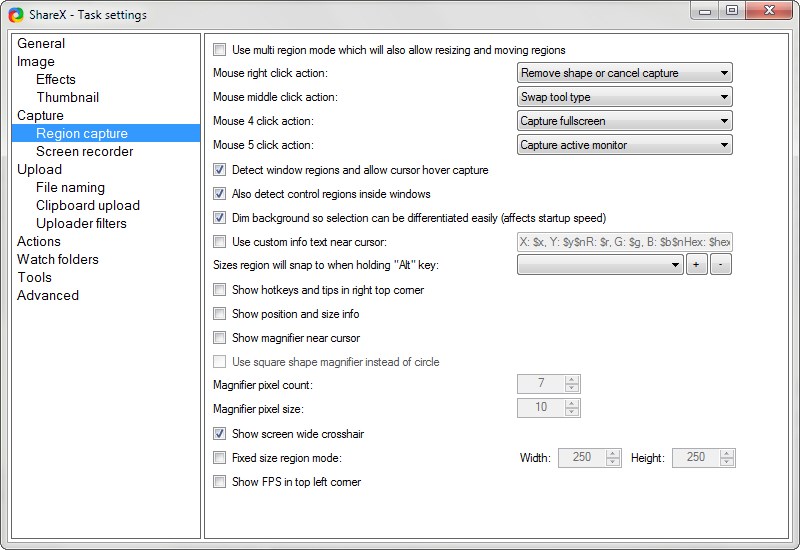The height and width of the screenshot is (550, 800).
Task: Uncheck Show screen wide crosshair
Action: coord(219,433)
